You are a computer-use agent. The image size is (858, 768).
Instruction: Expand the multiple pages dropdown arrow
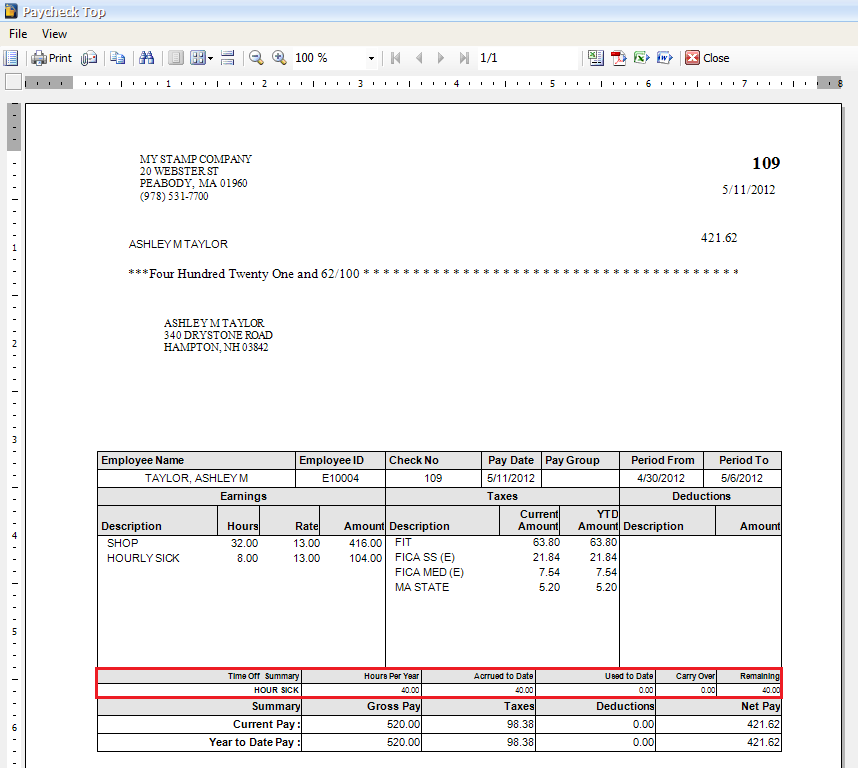click(211, 59)
